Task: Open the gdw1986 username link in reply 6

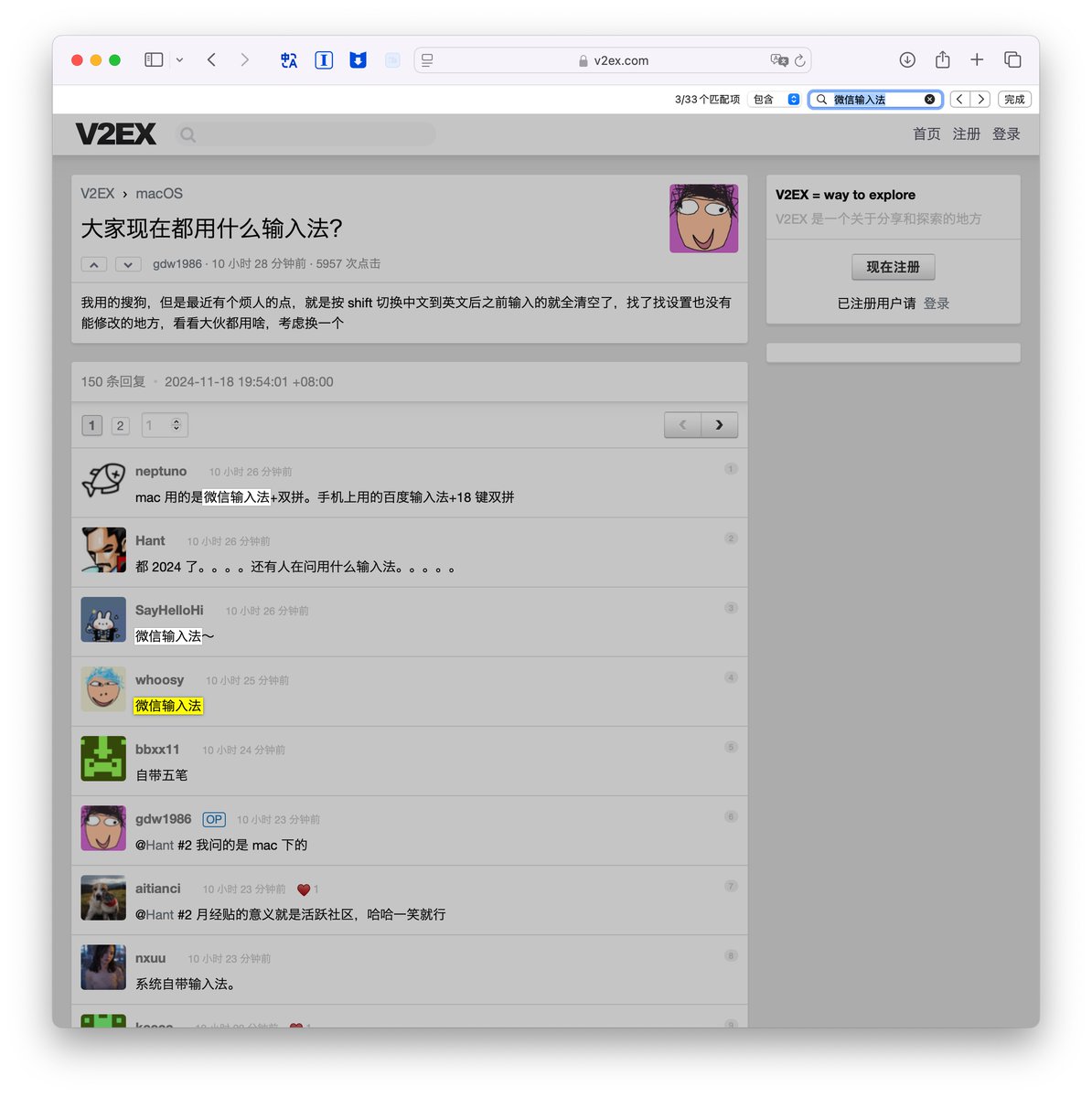Action: tap(164, 819)
